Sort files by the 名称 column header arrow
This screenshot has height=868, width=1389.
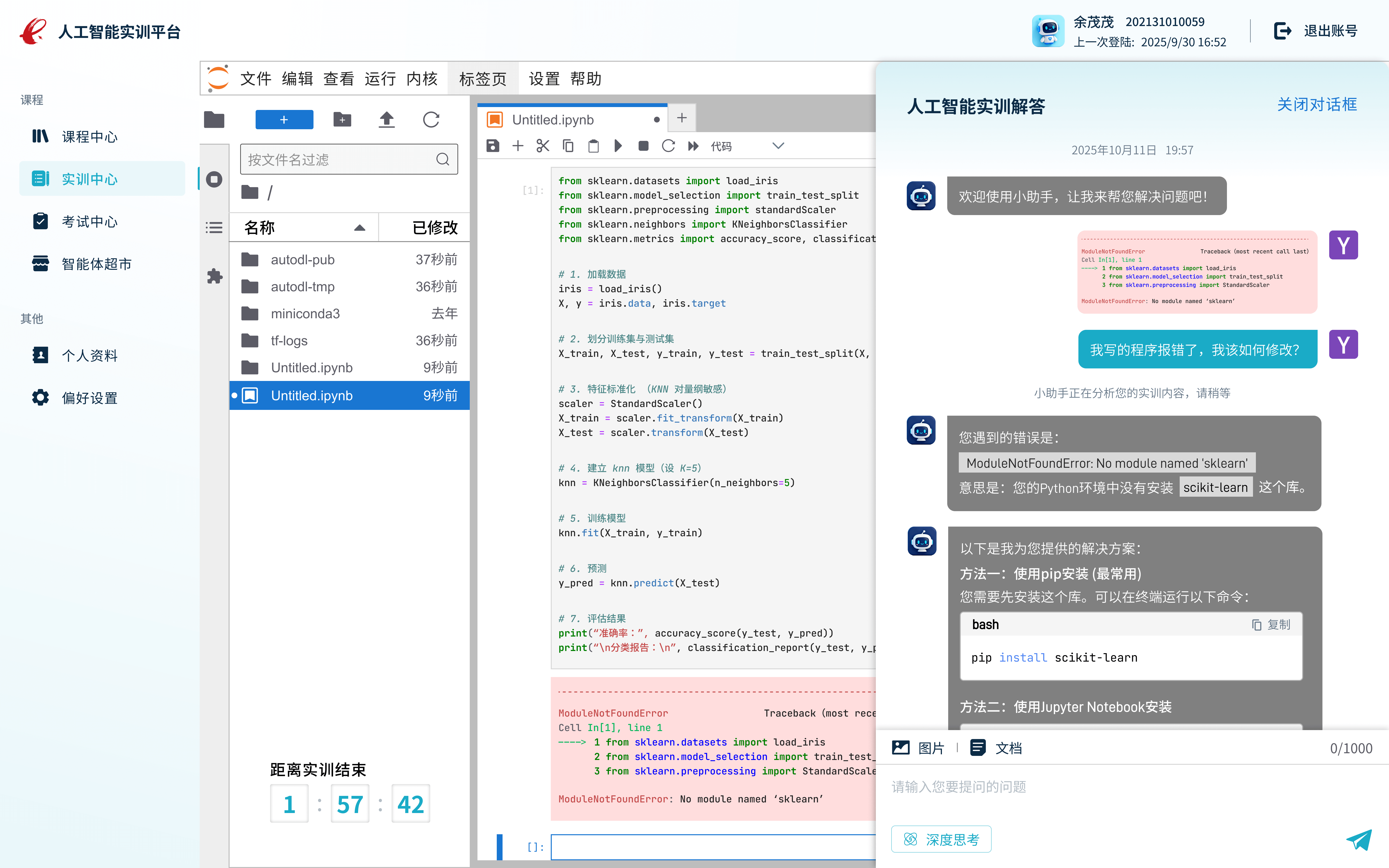(x=359, y=228)
